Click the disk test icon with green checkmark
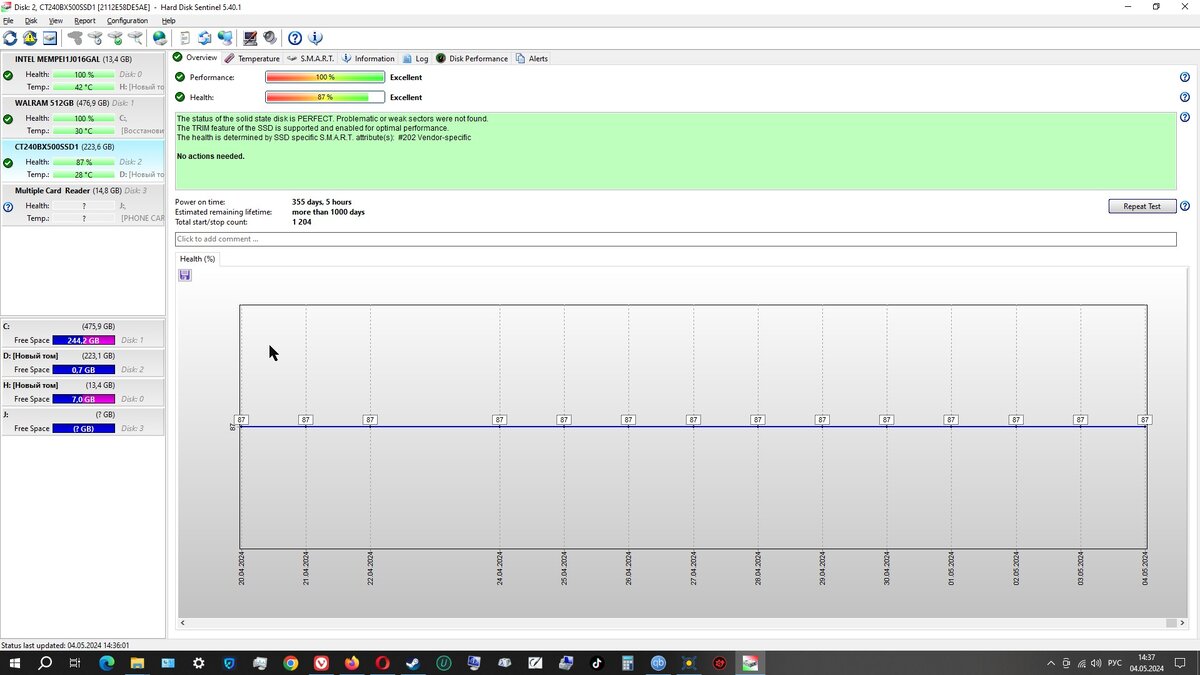Viewport: 1200px width, 675px height. (115, 38)
